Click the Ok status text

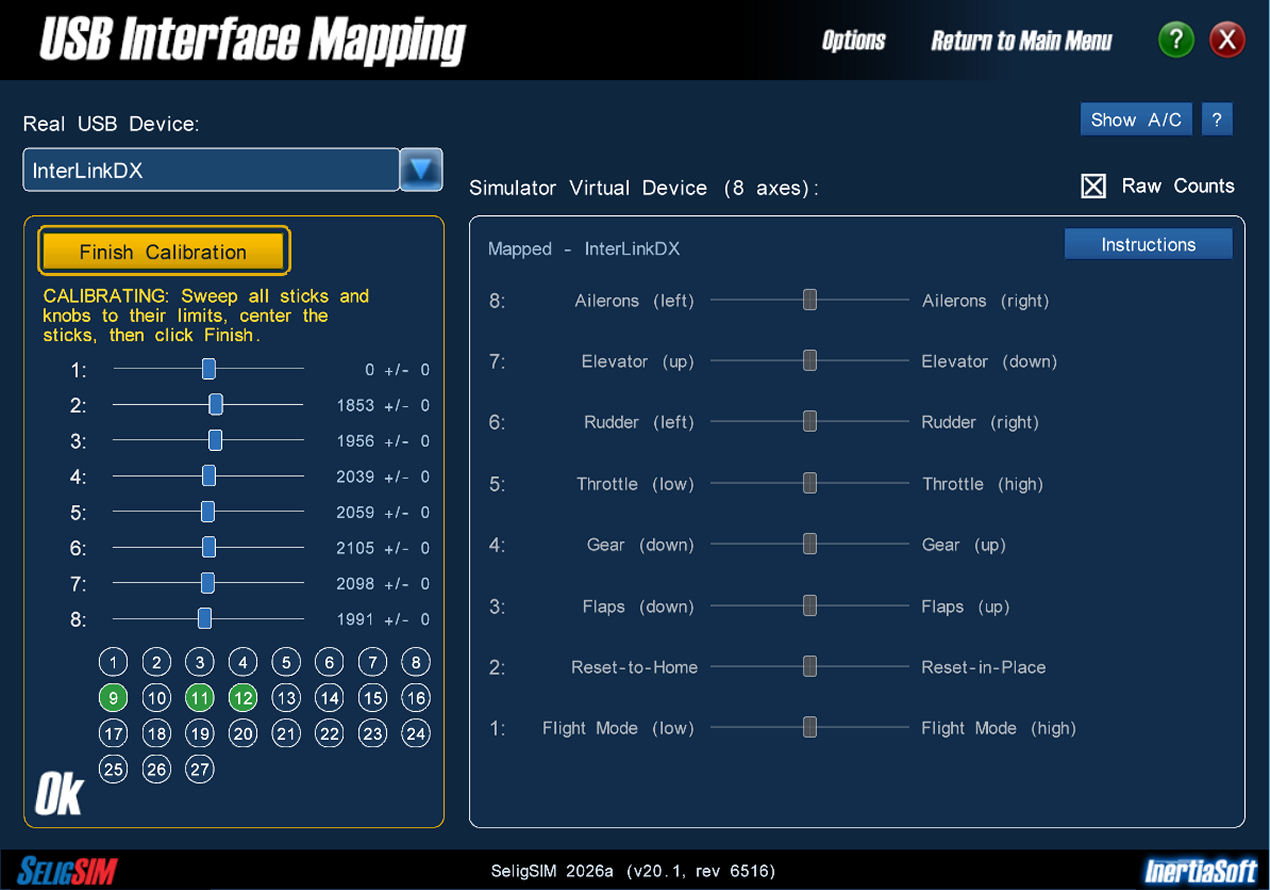(x=59, y=794)
